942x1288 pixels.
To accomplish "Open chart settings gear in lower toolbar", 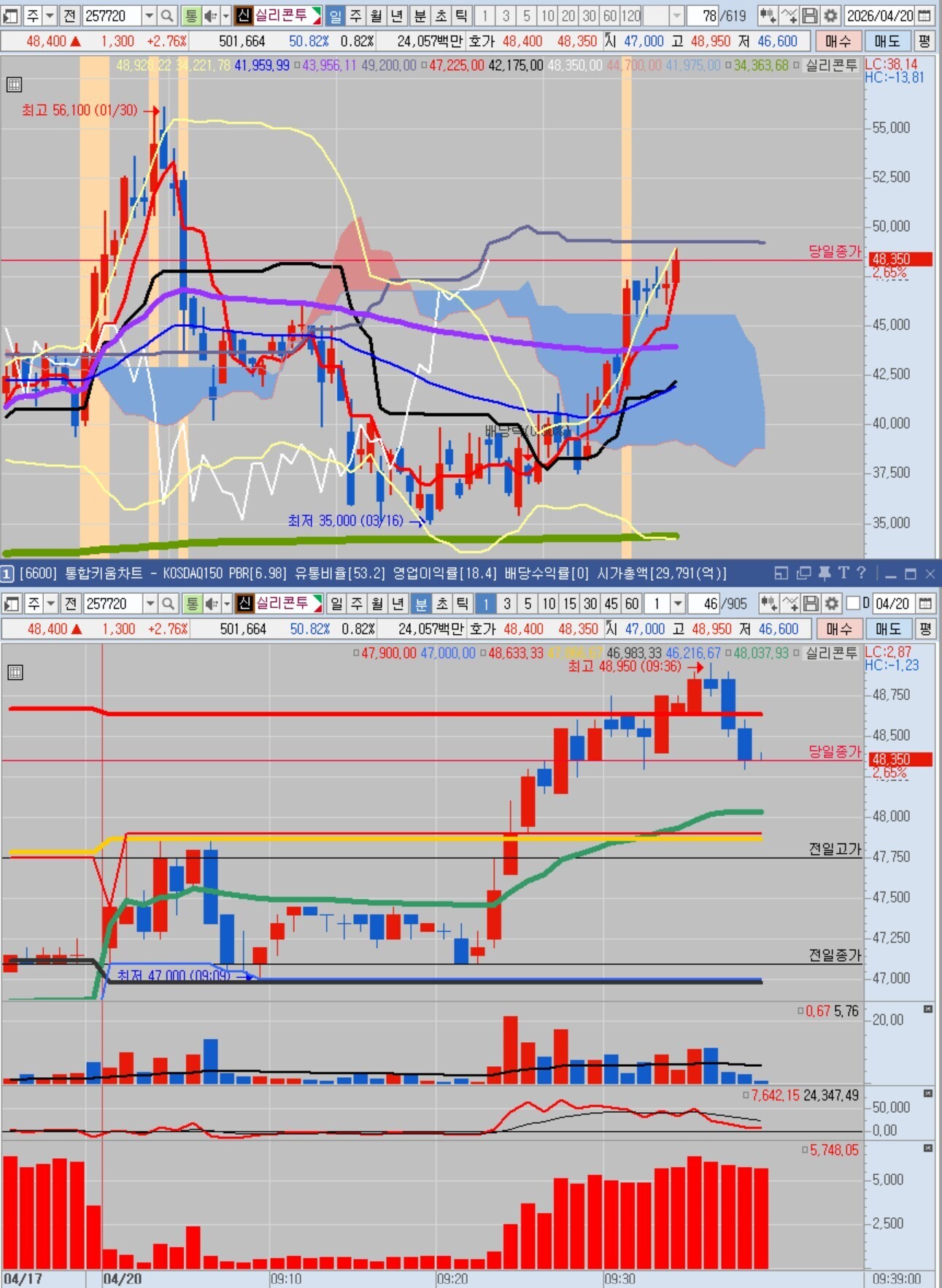I will tap(831, 603).
